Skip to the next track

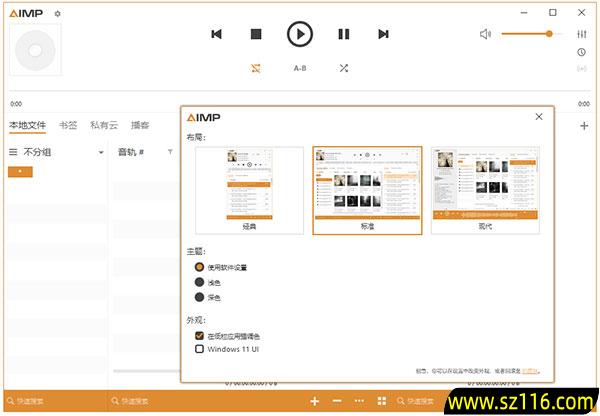click(383, 34)
